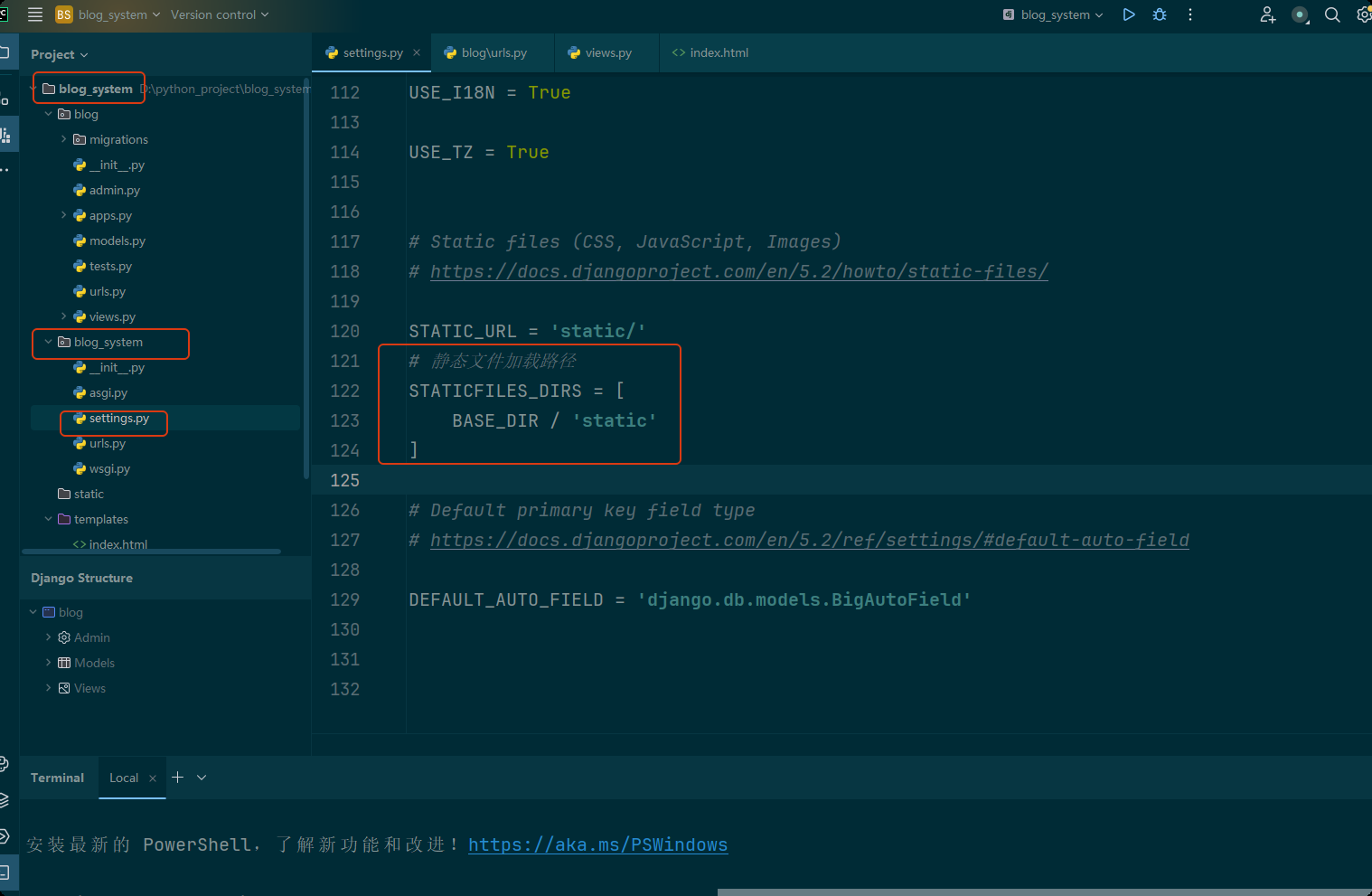This screenshot has height=896, width=1372.
Task: Collapse the blog folder in project tree
Action: point(49,114)
